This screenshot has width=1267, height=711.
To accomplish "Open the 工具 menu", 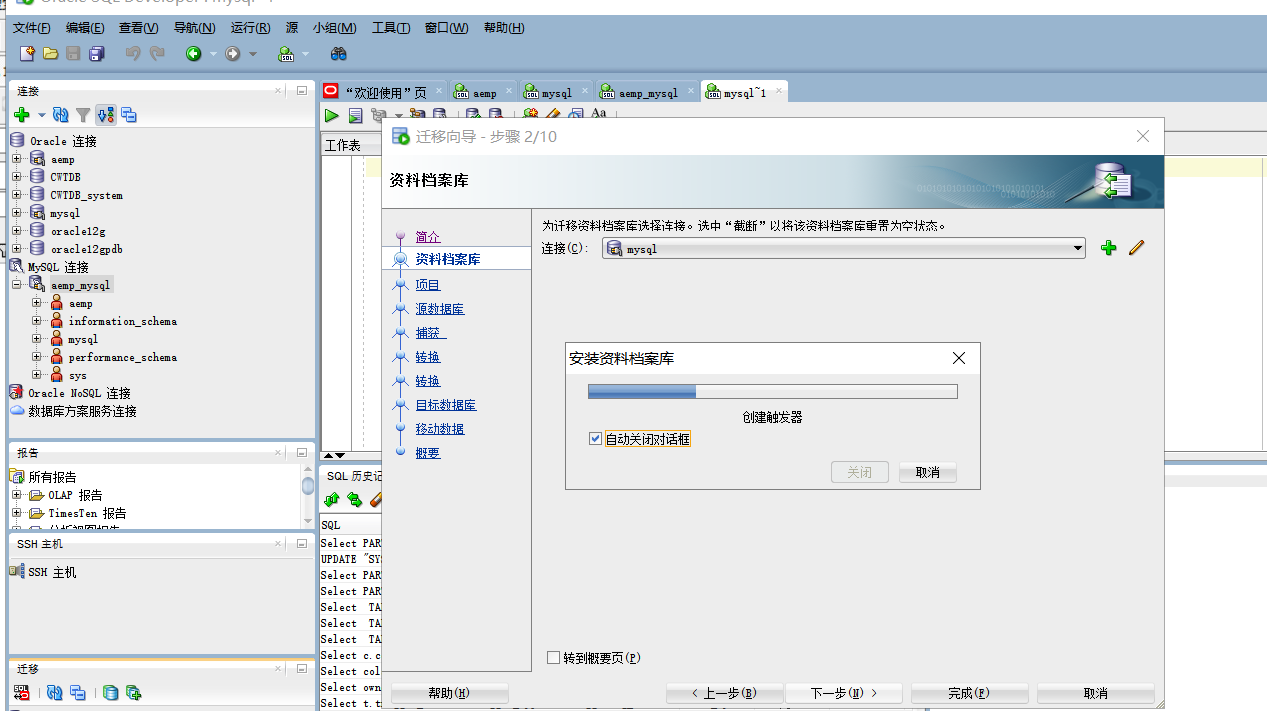I will pos(391,28).
